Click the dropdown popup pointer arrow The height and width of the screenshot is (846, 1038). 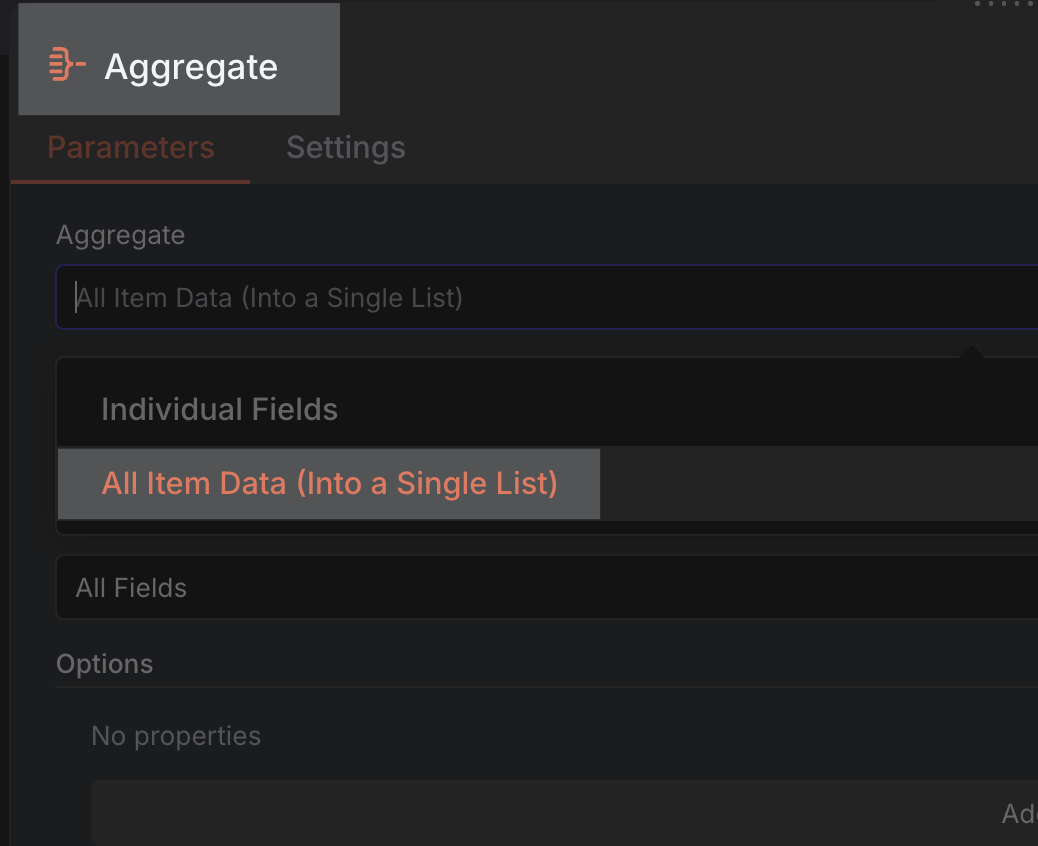click(x=971, y=352)
